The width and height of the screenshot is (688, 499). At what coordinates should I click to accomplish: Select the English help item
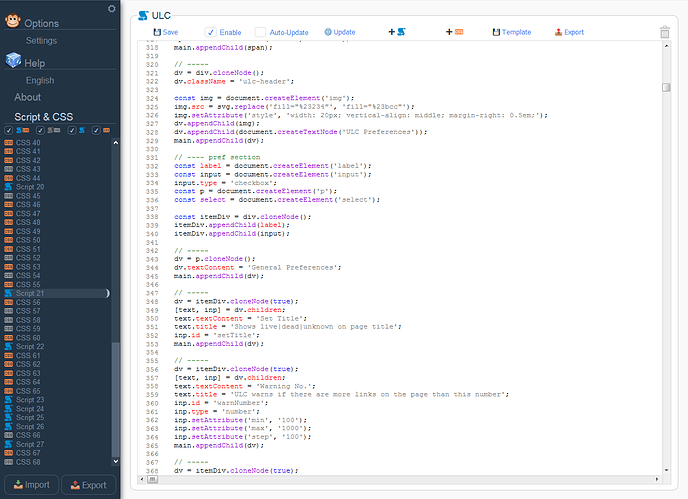(40, 80)
